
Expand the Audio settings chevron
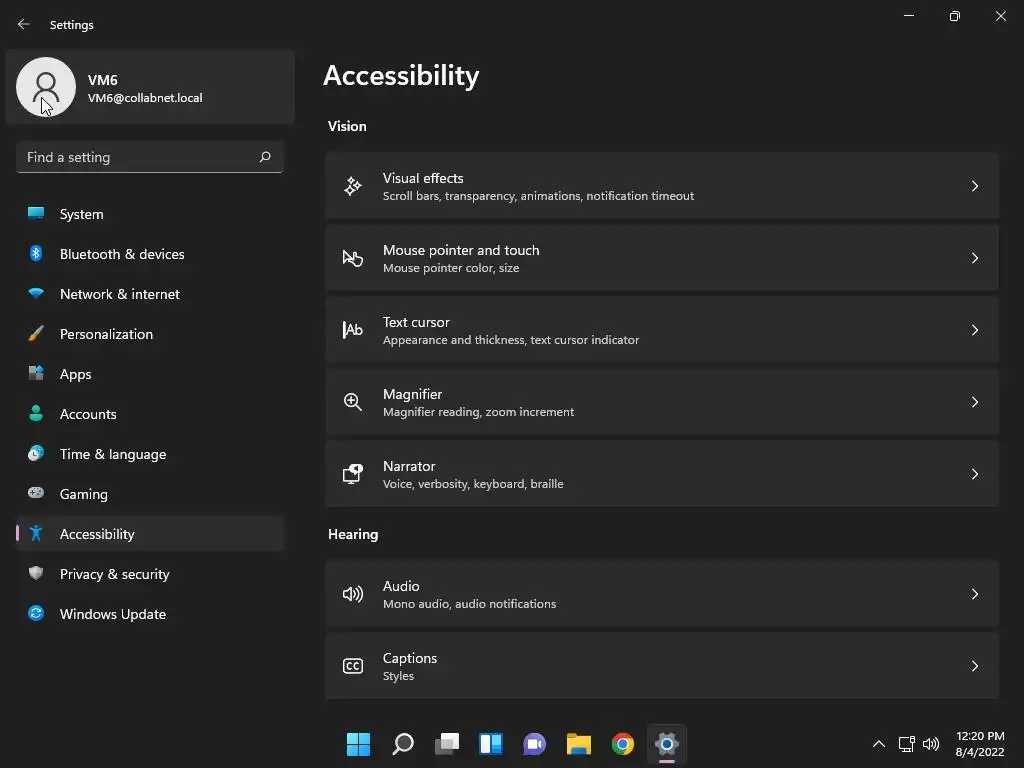974,594
